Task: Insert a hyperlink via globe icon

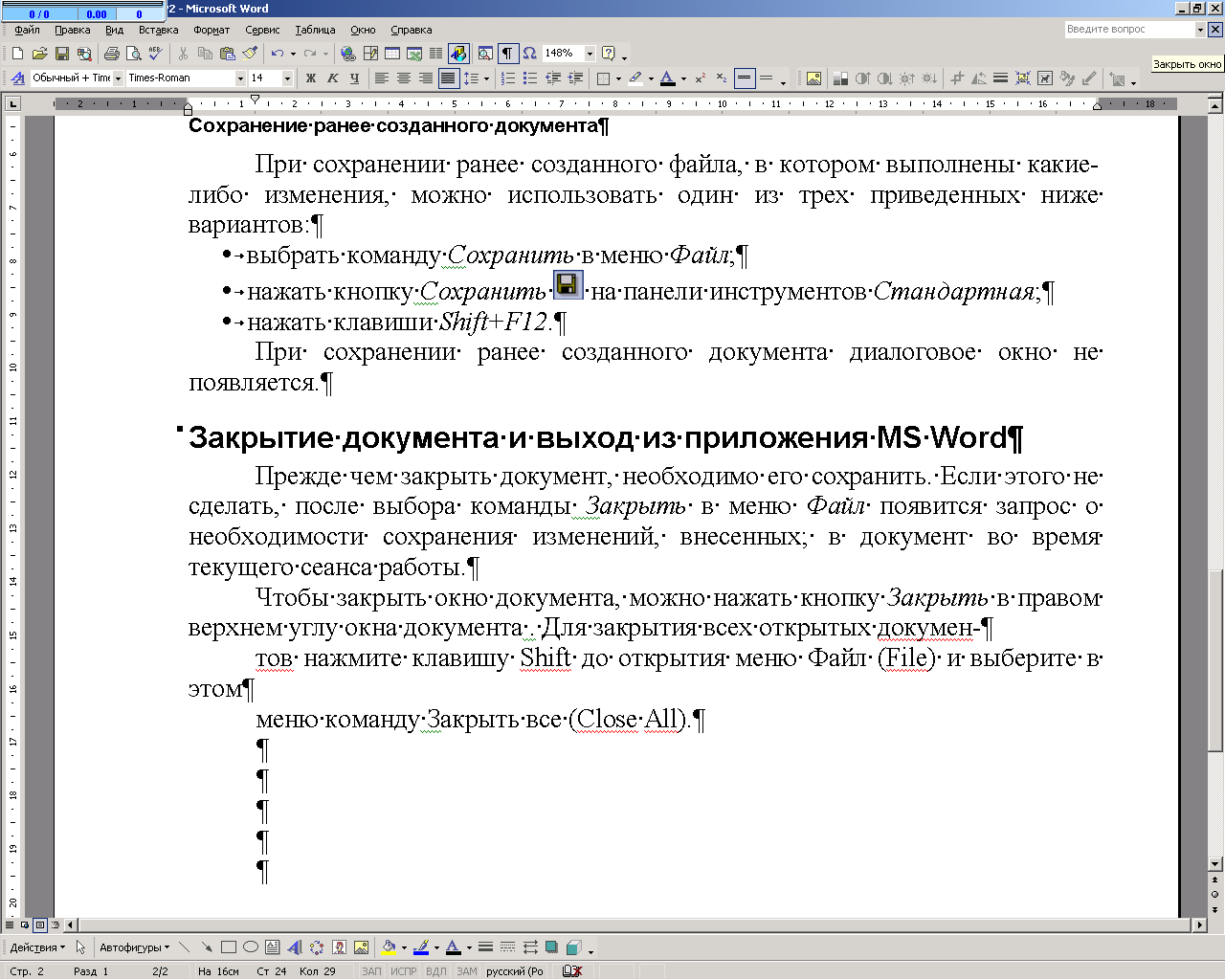Action: [x=348, y=54]
